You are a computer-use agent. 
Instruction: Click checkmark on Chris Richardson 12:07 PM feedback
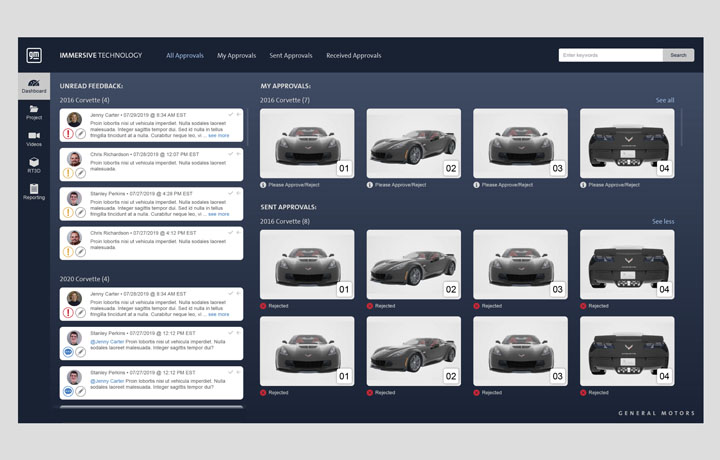pyautogui.click(x=231, y=154)
